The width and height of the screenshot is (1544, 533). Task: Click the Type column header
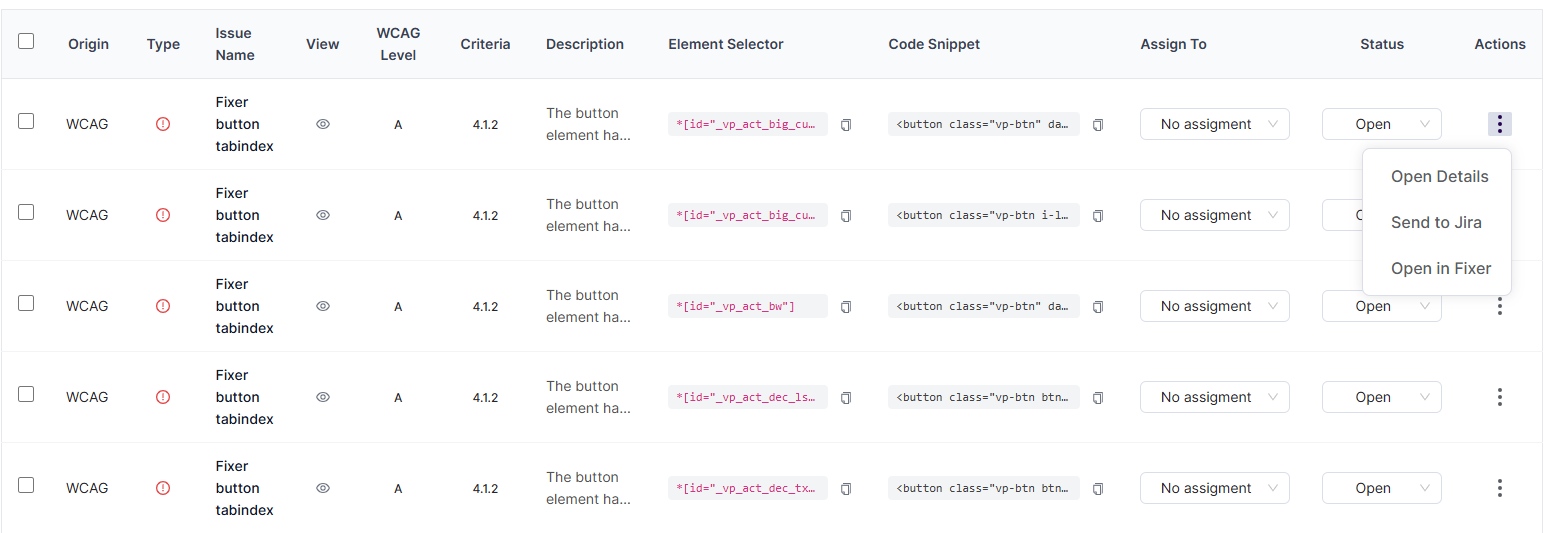point(163,44)
